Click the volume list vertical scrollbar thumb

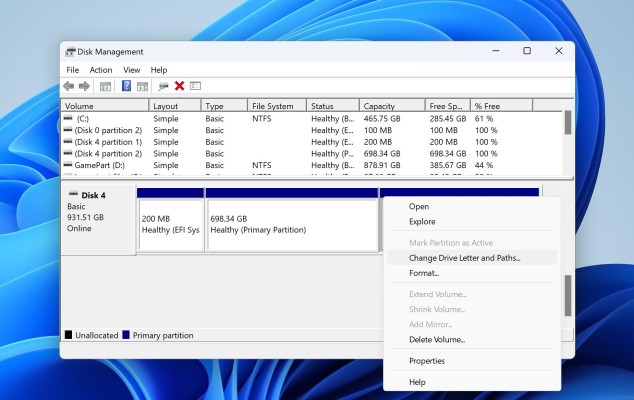[x=568, y=123]
